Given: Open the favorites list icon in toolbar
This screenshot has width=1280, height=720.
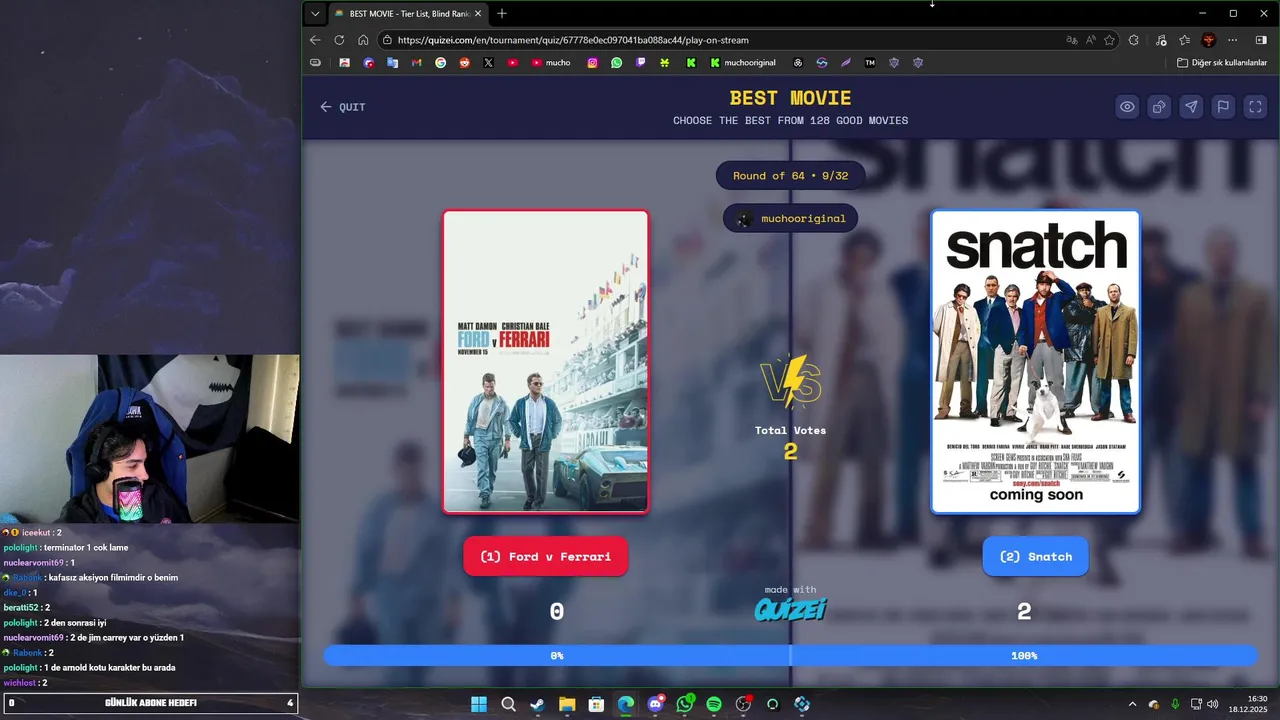Looking at the screenshot, I should tap(1185, 40).
